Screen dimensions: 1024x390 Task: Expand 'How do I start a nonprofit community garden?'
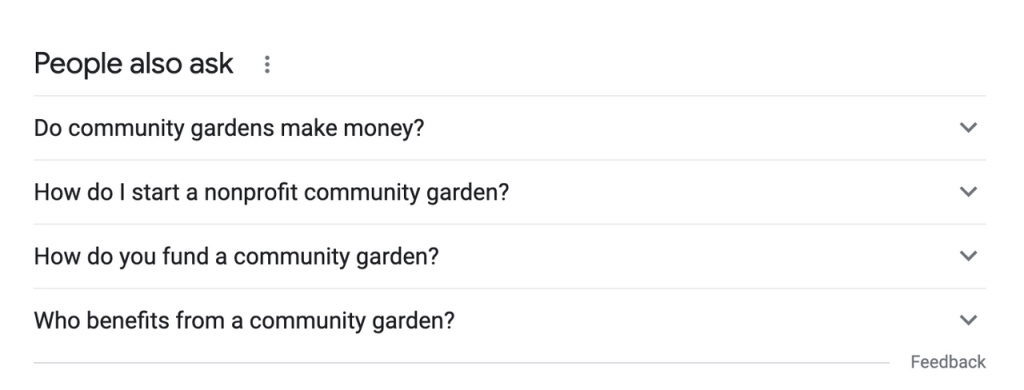coord(509,192)
